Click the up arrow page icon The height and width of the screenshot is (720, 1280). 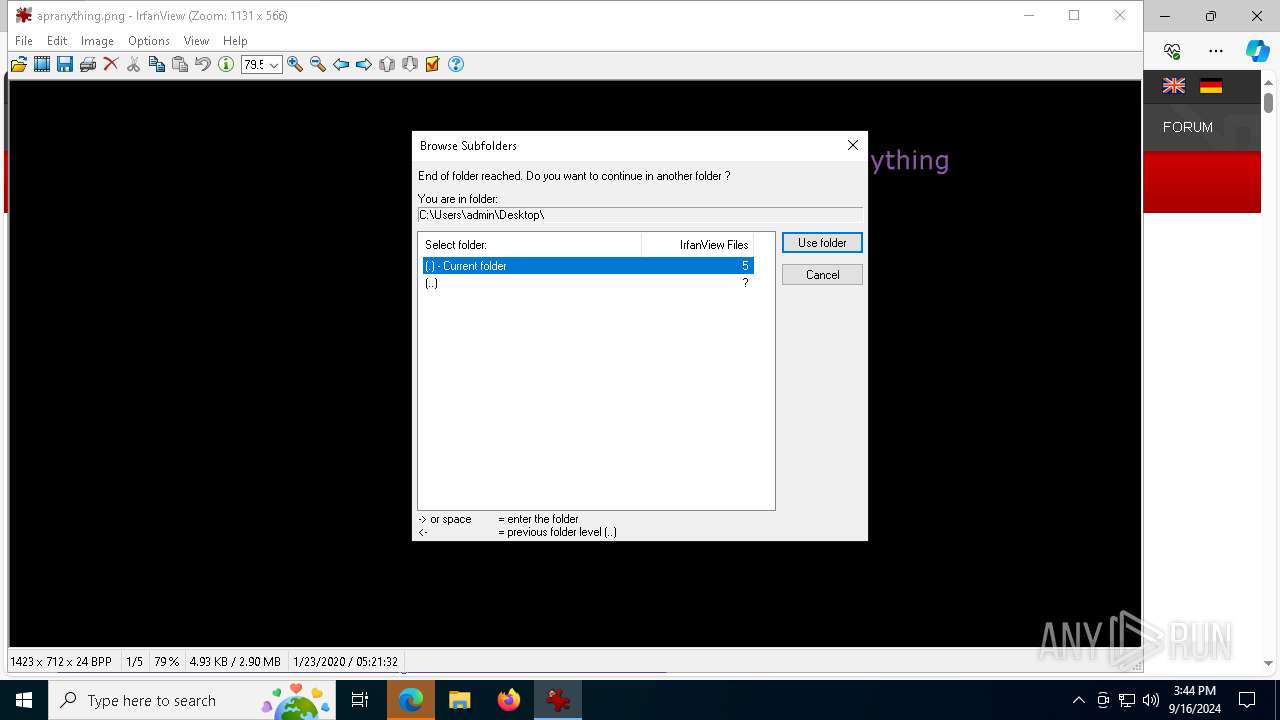pyautogui.click(x=387, y=64)
